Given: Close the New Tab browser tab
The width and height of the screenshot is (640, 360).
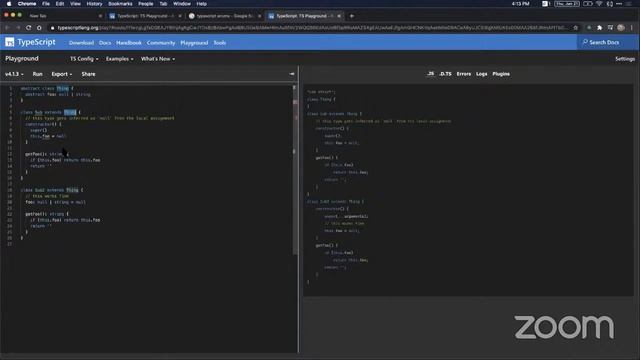Looking at the screenshot, I should coord(100,16).
